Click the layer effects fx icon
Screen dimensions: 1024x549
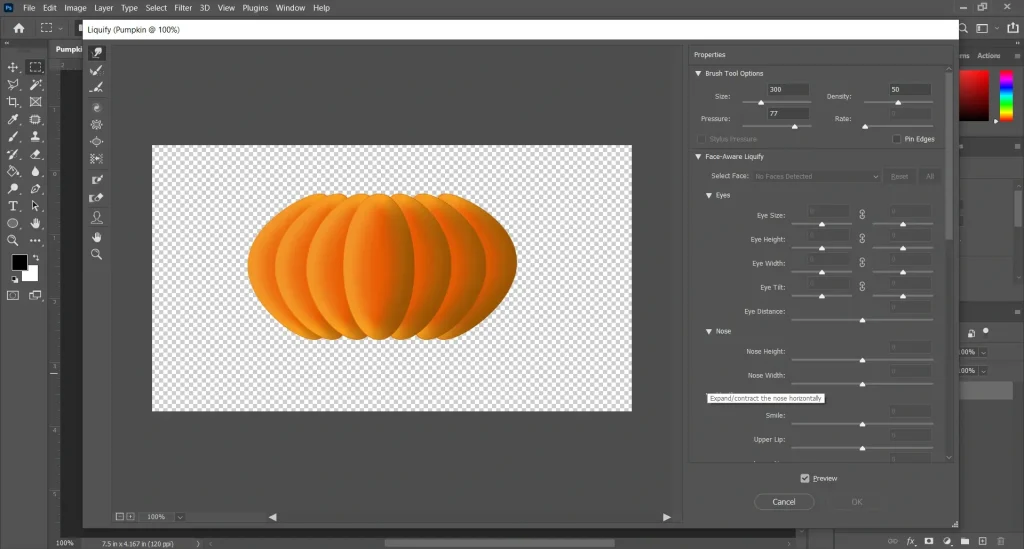pyautogui.click(x=910, y=541)
